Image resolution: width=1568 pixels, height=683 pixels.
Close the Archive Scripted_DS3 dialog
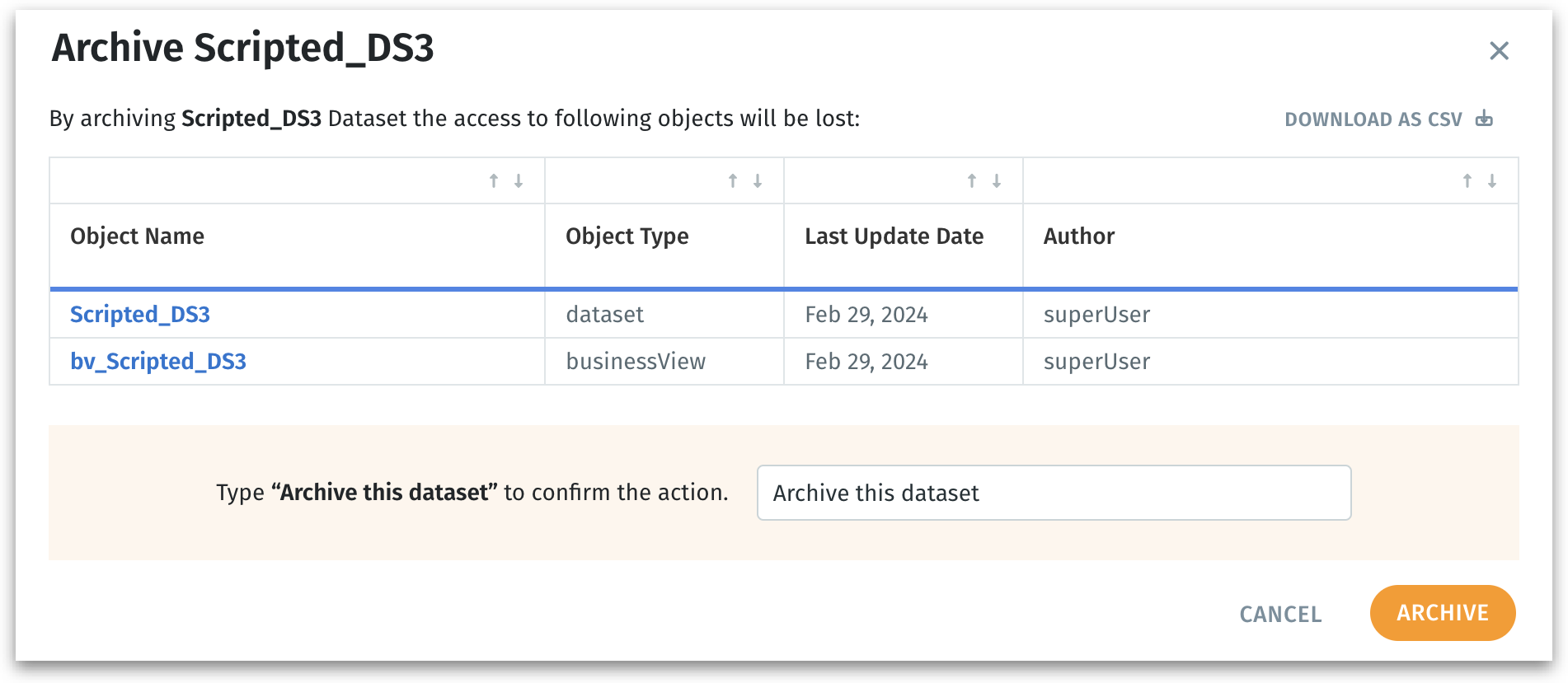coord(1499,51)
